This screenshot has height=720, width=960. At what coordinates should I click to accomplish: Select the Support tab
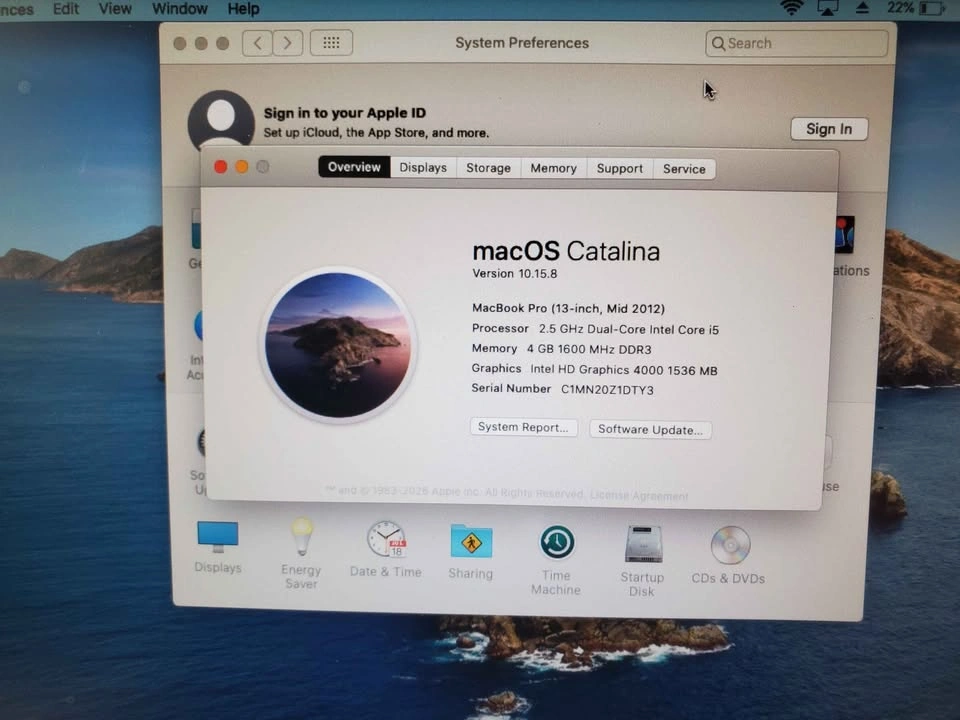620,168
